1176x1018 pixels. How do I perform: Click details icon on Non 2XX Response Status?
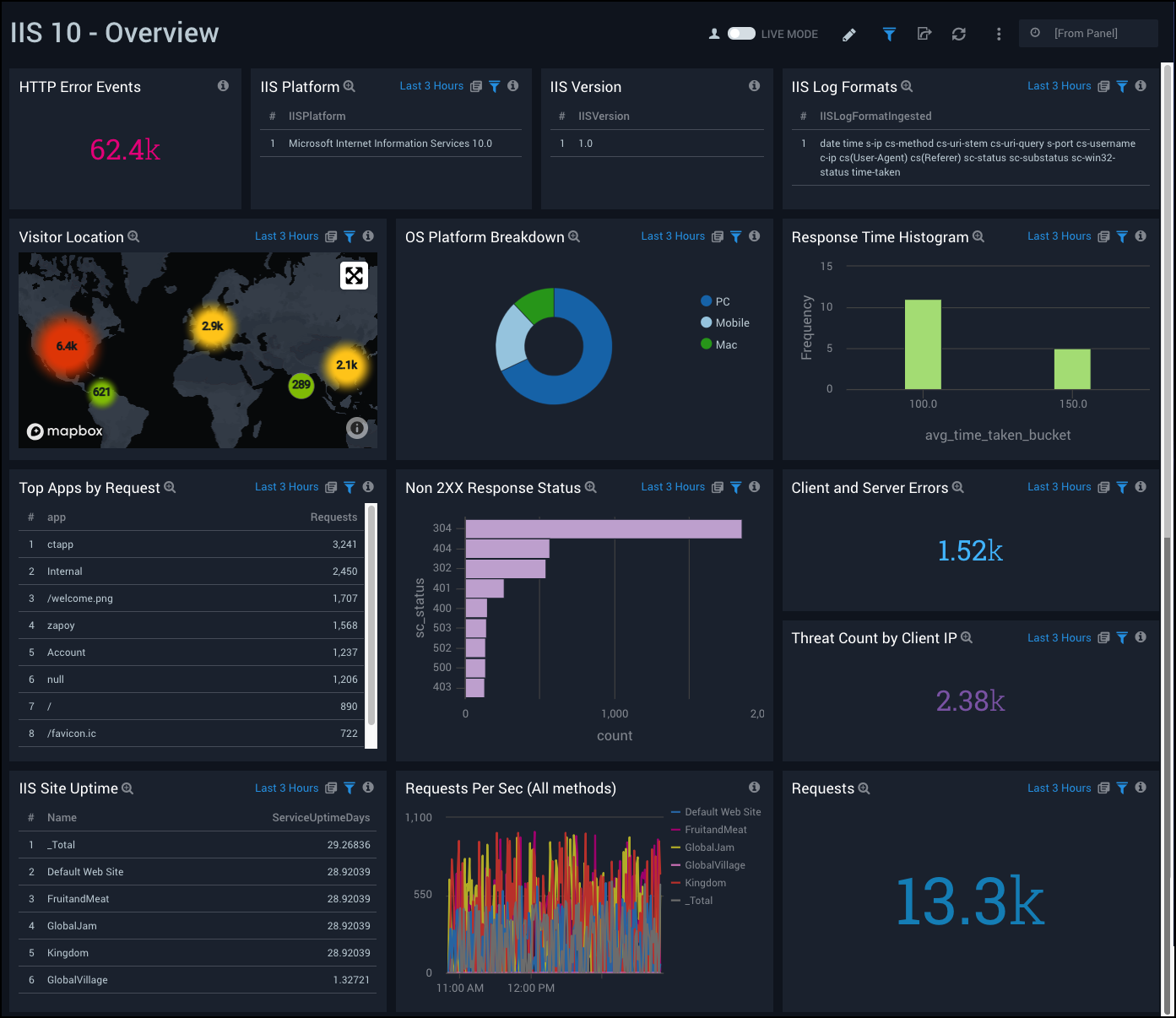(x=718, y=487)
